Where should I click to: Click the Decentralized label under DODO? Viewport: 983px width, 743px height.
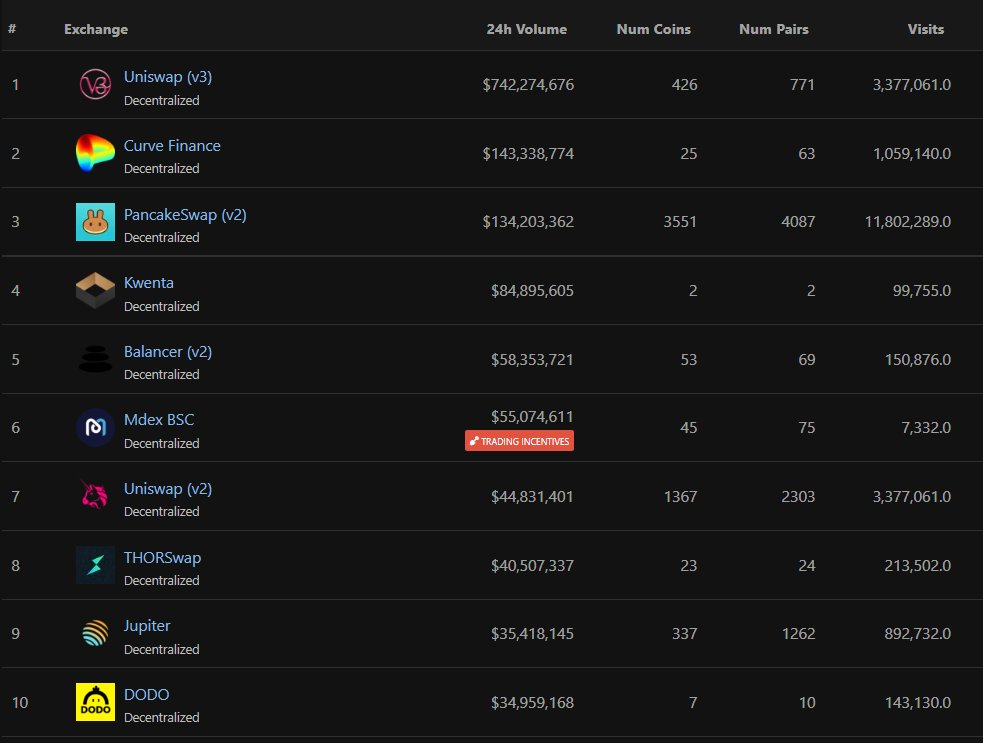click(x=162, y=717)
